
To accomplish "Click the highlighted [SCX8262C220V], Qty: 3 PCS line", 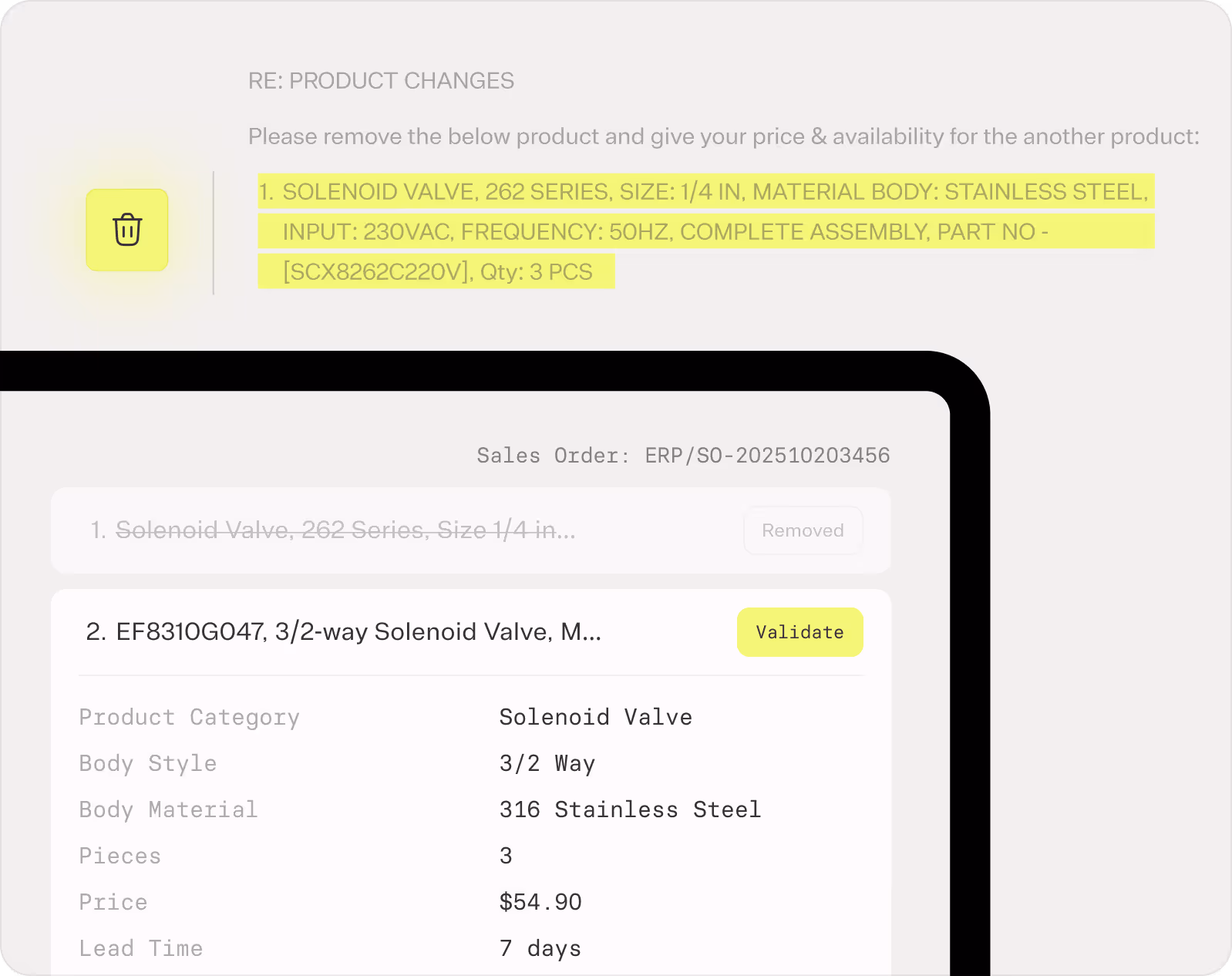I will pos(436,271).
